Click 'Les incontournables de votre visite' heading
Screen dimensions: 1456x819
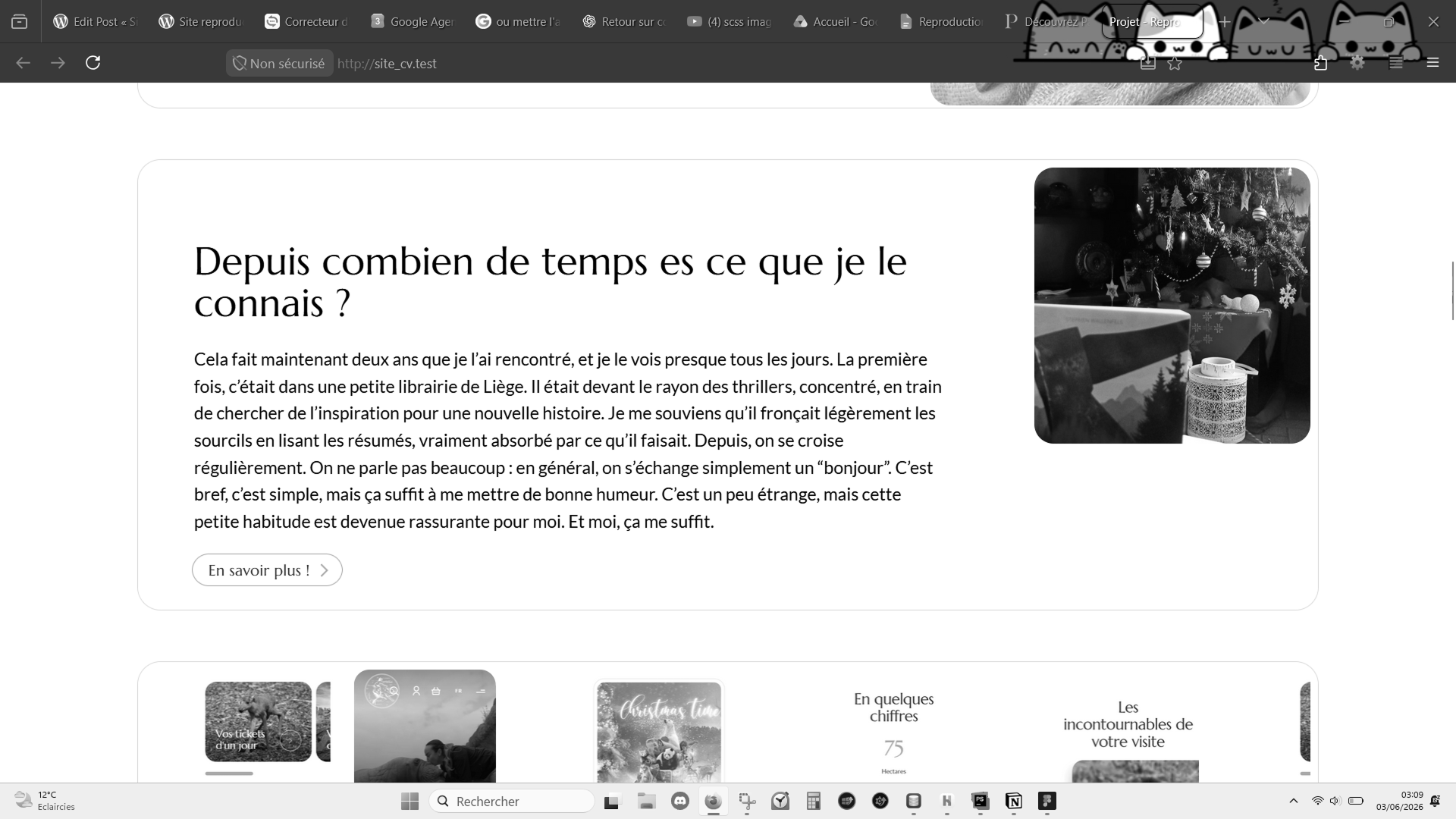coord(1128,724)
